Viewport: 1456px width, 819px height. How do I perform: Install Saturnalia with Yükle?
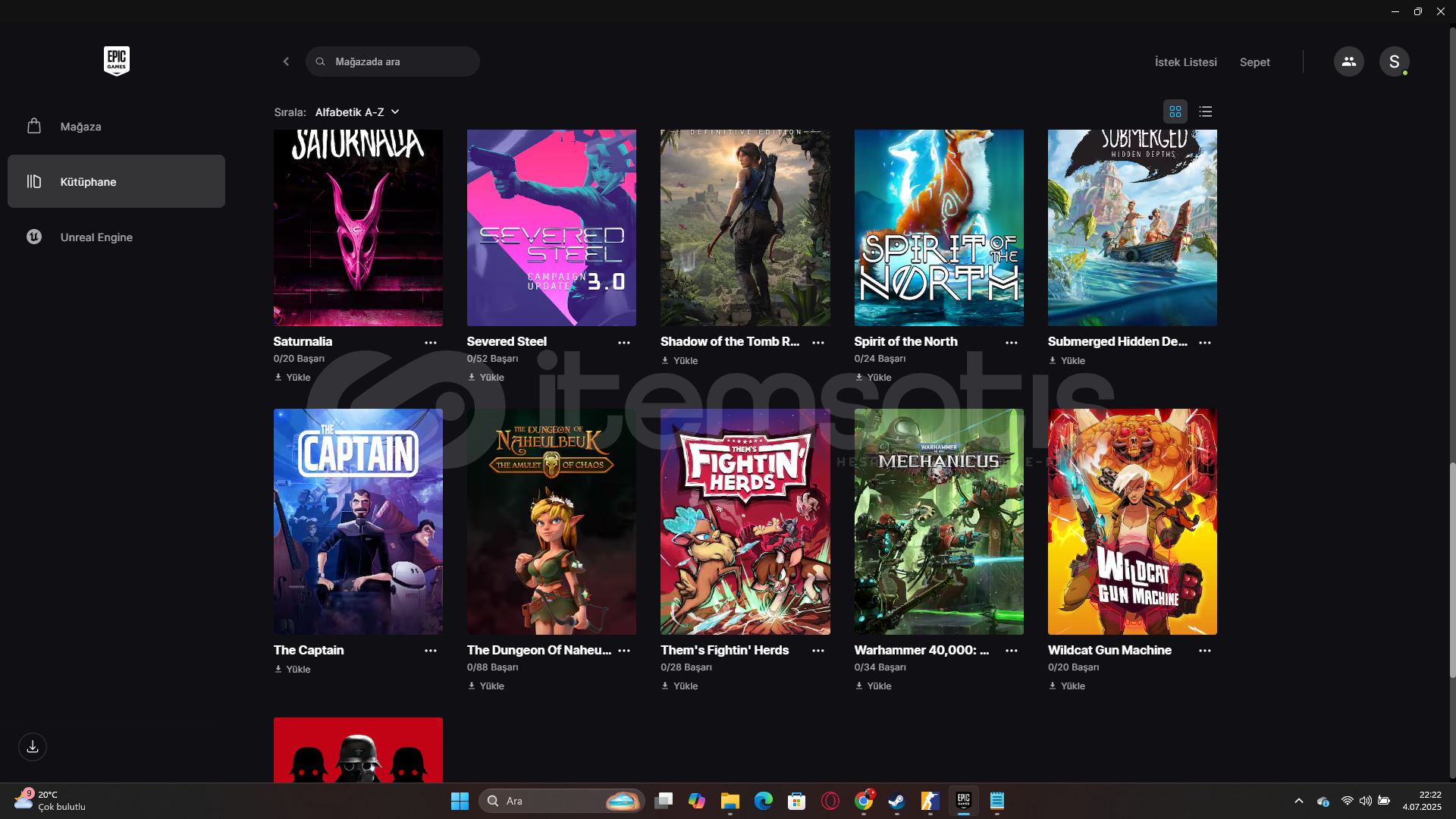tap(292, 377)
